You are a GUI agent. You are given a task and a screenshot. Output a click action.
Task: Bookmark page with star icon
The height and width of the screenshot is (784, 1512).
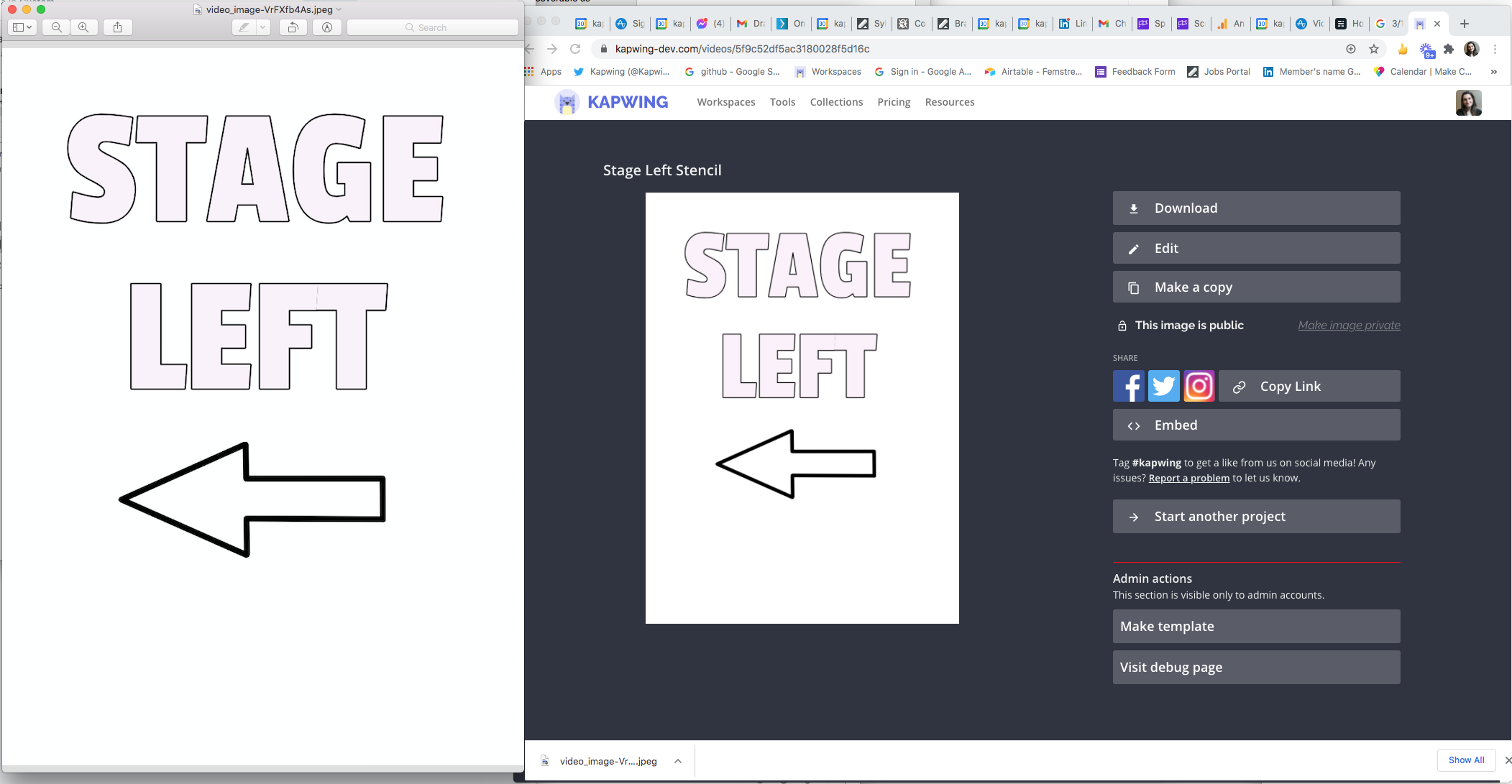[1374, 49]
